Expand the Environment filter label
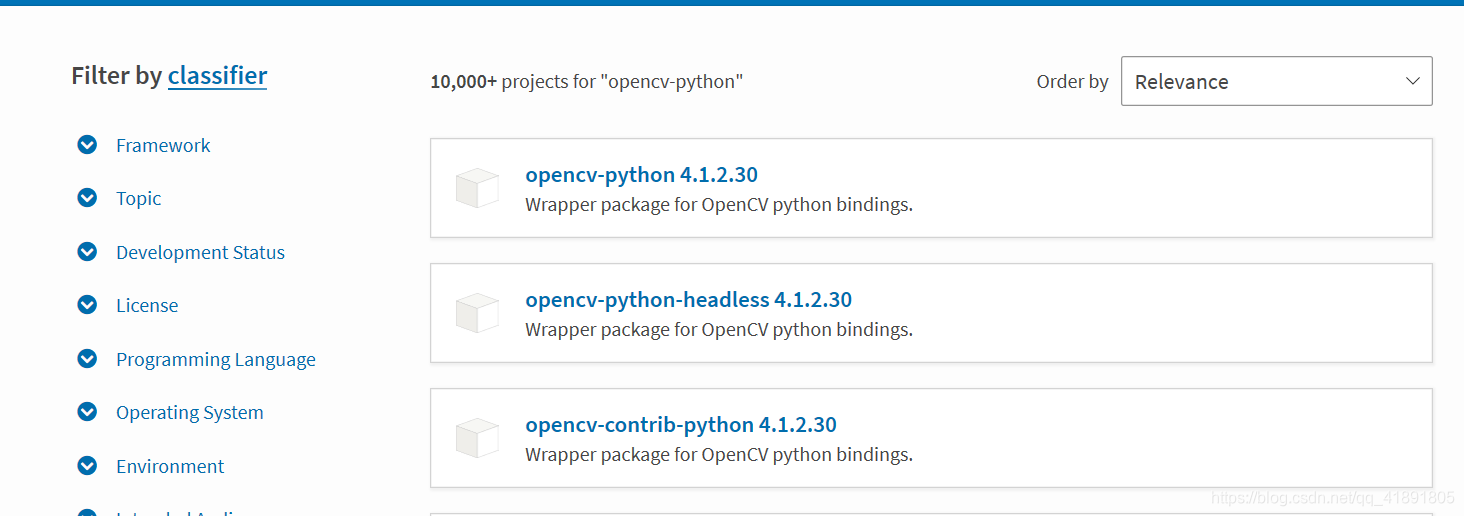 coord(170,466)
